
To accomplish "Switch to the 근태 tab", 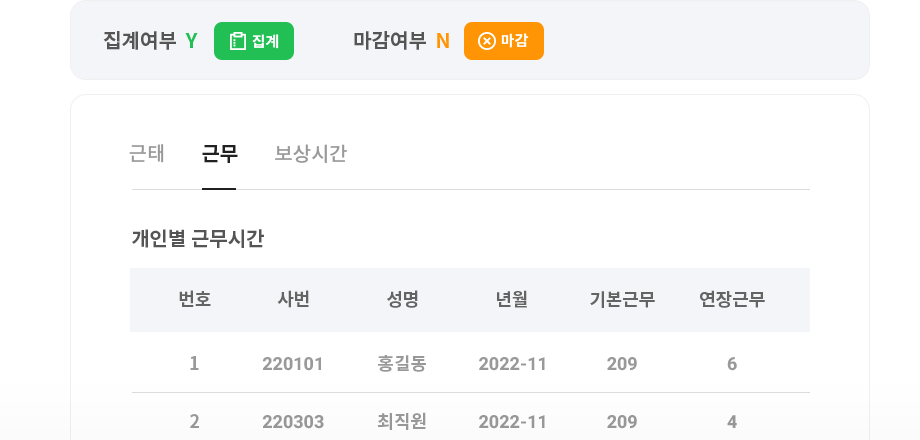I will coord(147,154).
